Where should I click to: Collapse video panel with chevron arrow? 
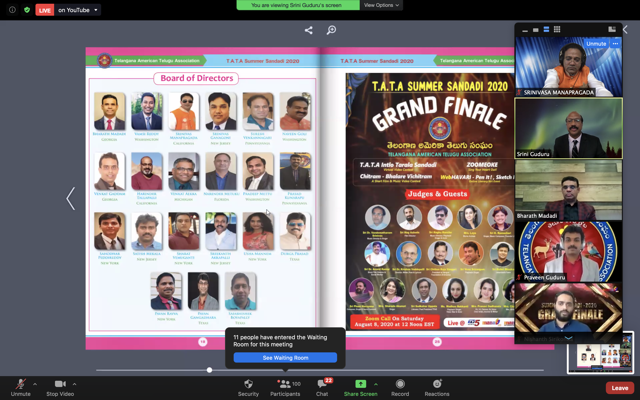(625, 29)
